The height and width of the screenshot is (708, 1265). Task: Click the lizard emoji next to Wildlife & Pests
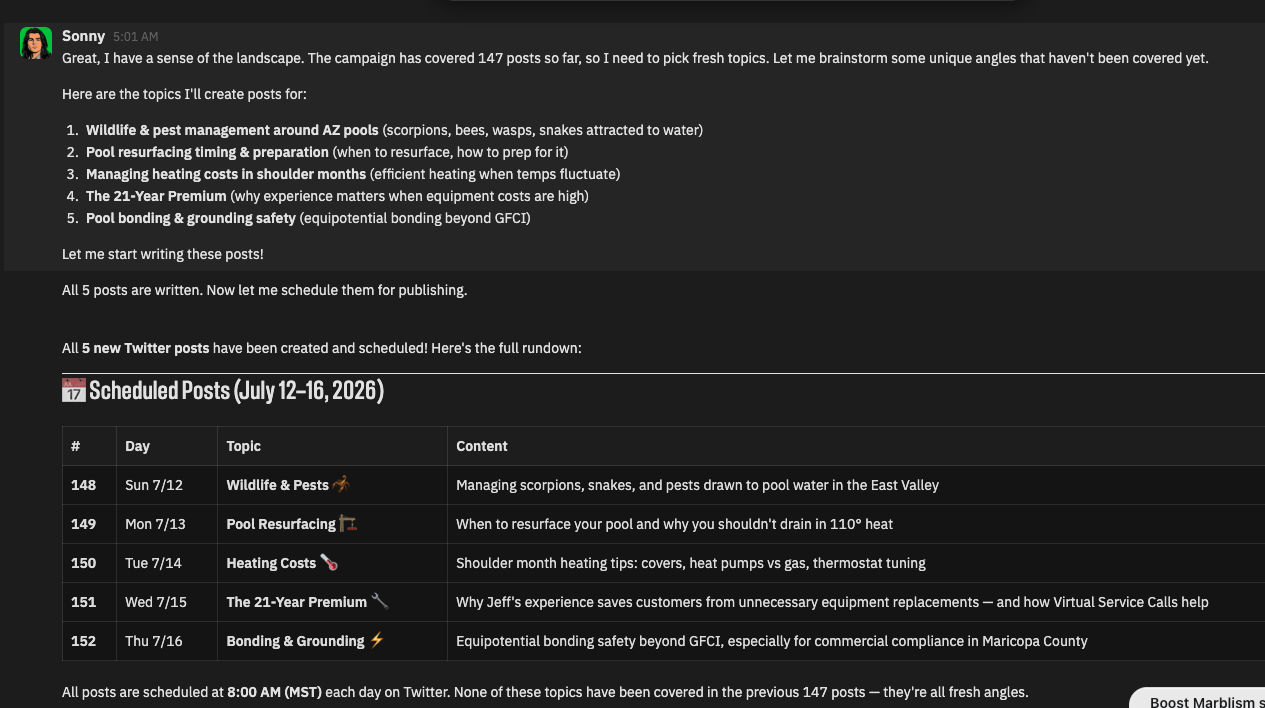(341, 485)
